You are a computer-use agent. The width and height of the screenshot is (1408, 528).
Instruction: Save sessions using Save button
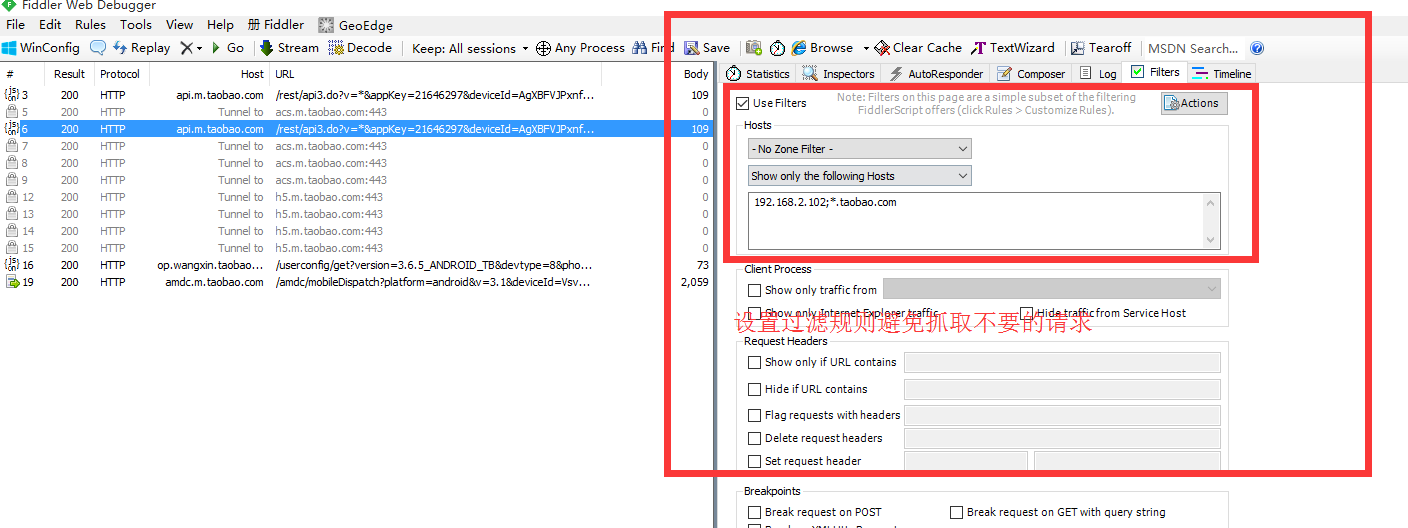pyautogui.click(x=707, y=48)
